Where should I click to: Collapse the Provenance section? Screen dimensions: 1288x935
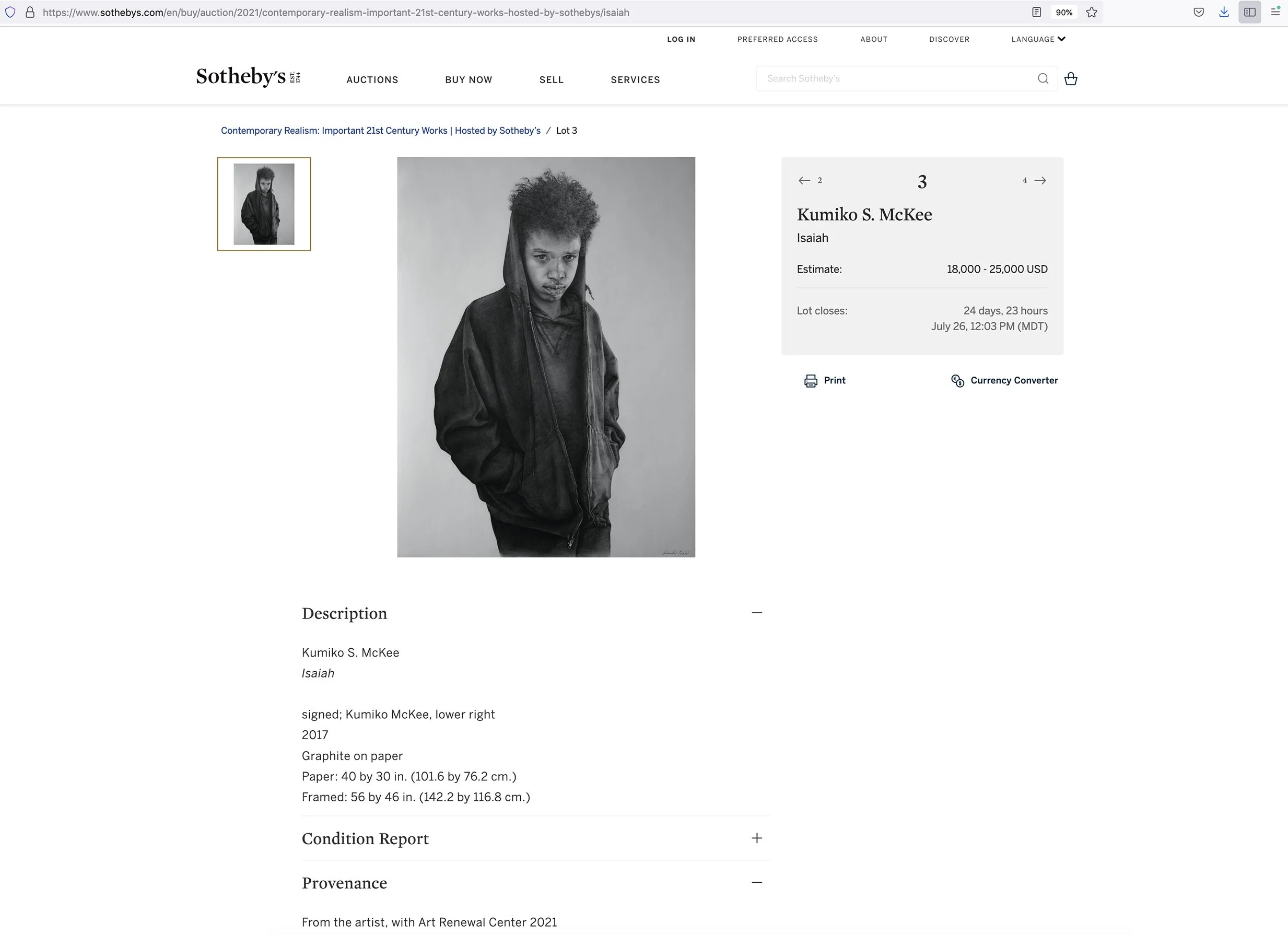(756, 882)
